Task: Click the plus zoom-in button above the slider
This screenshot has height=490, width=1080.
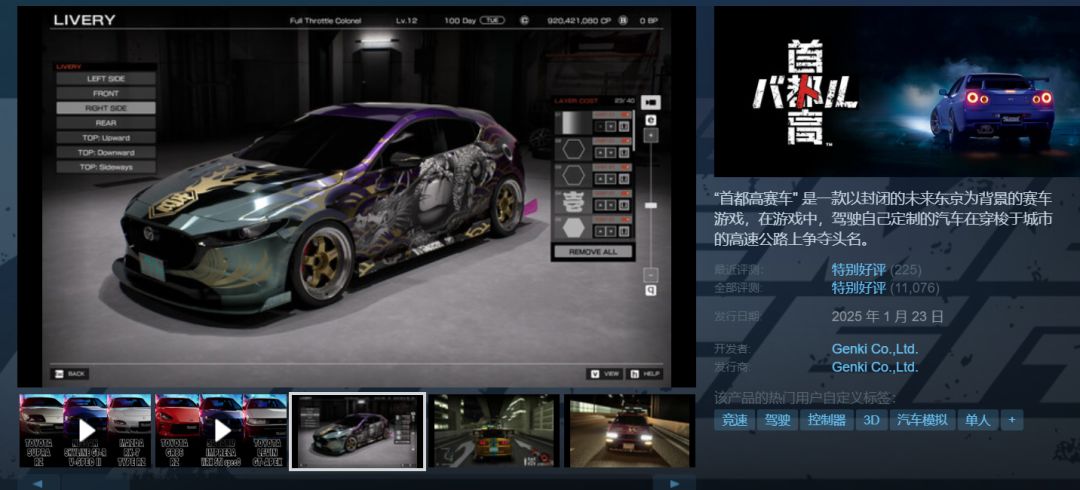Action: (650, 135)
